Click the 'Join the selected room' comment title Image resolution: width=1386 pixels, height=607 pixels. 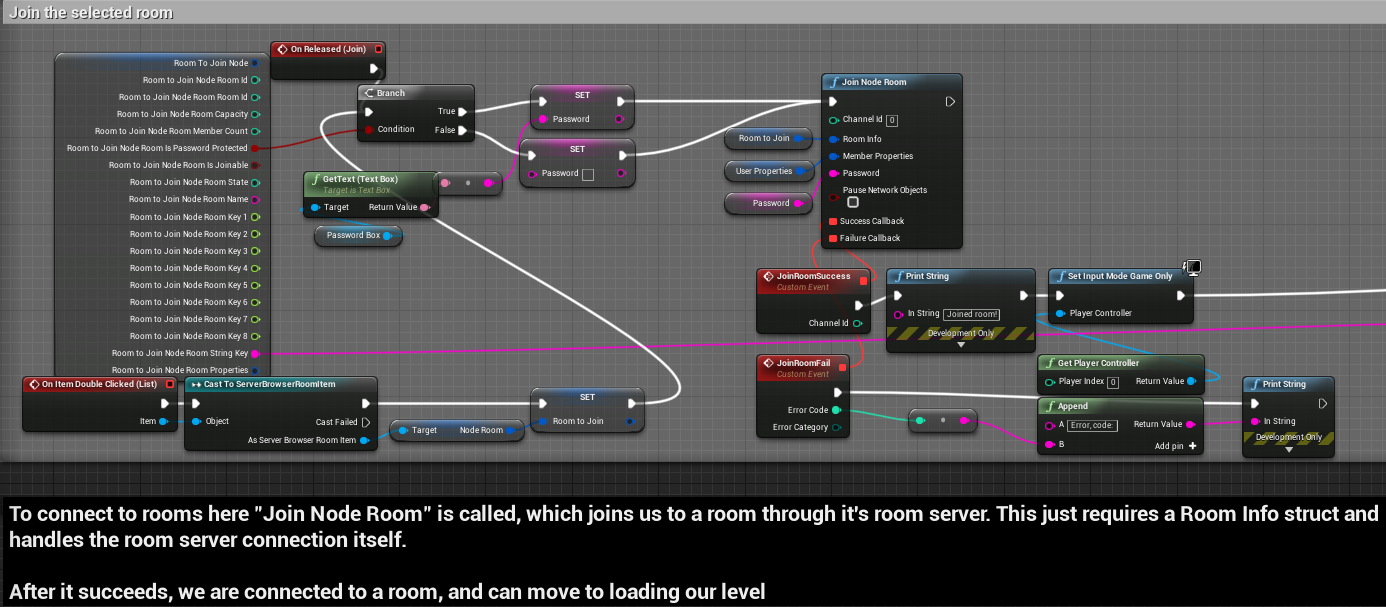point(91,13)
